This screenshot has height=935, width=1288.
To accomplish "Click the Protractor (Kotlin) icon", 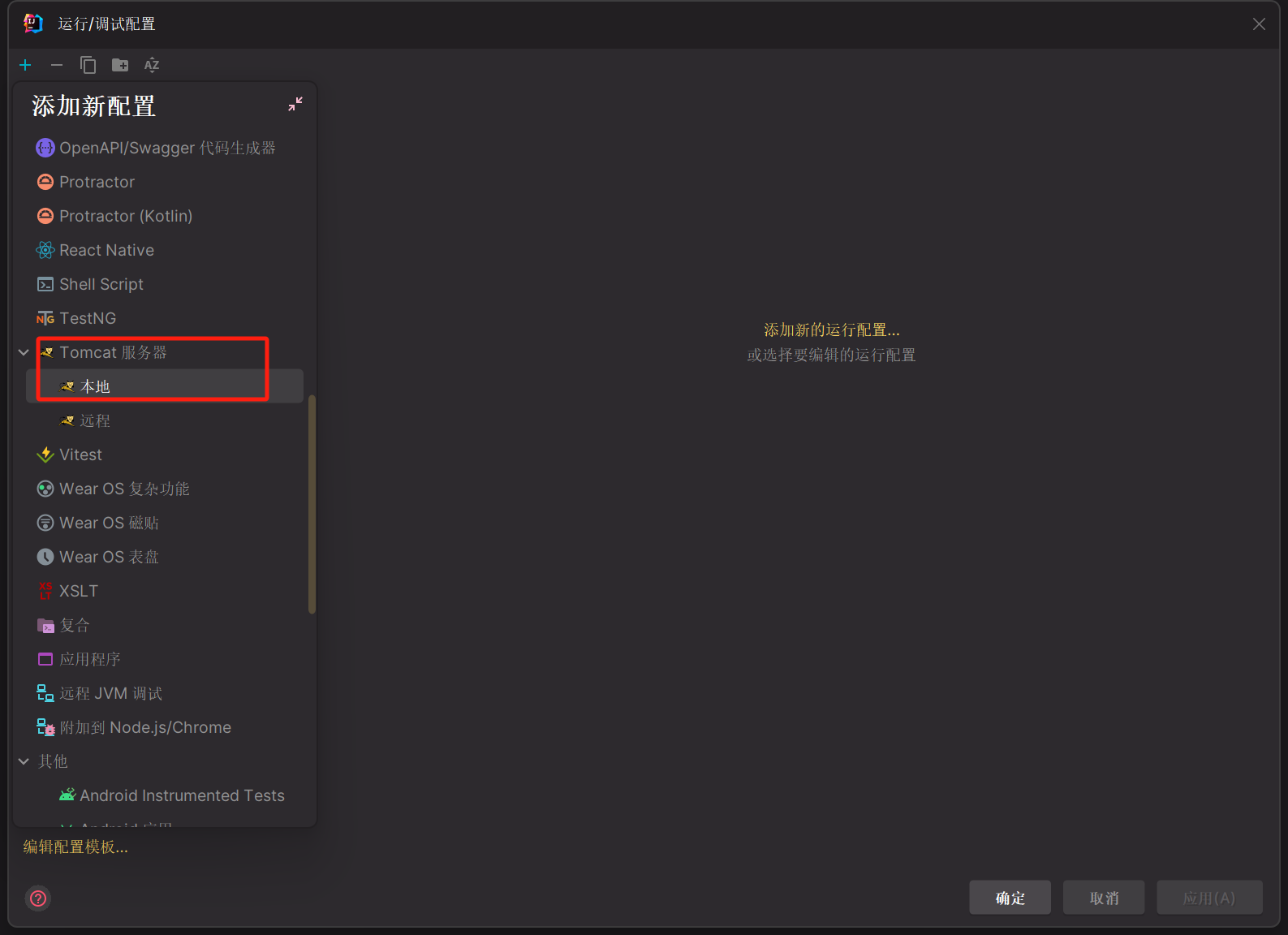I will click(45, 216).
